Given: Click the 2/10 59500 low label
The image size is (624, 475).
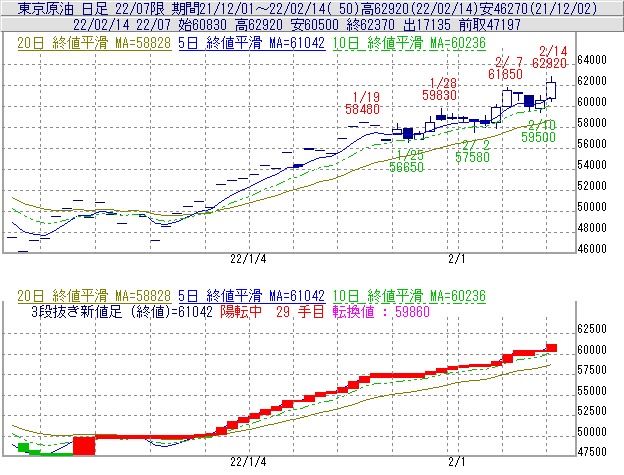Looking at the screenshot, I should (539, 131).
